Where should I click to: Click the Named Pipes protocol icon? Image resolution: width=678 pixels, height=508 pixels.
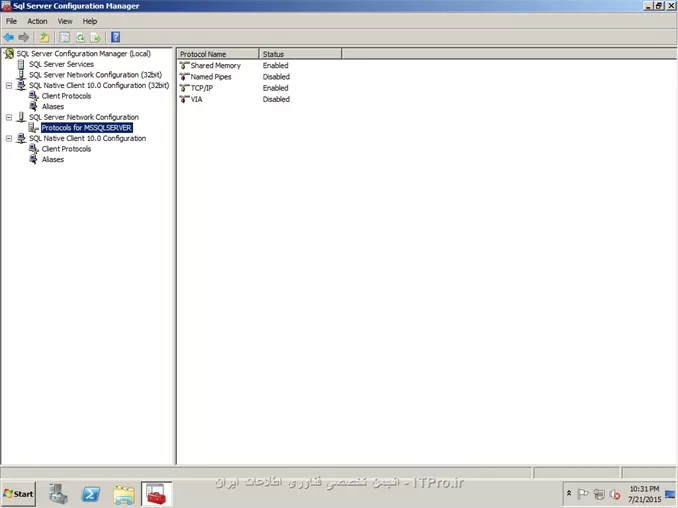click(x=184, y=77)
